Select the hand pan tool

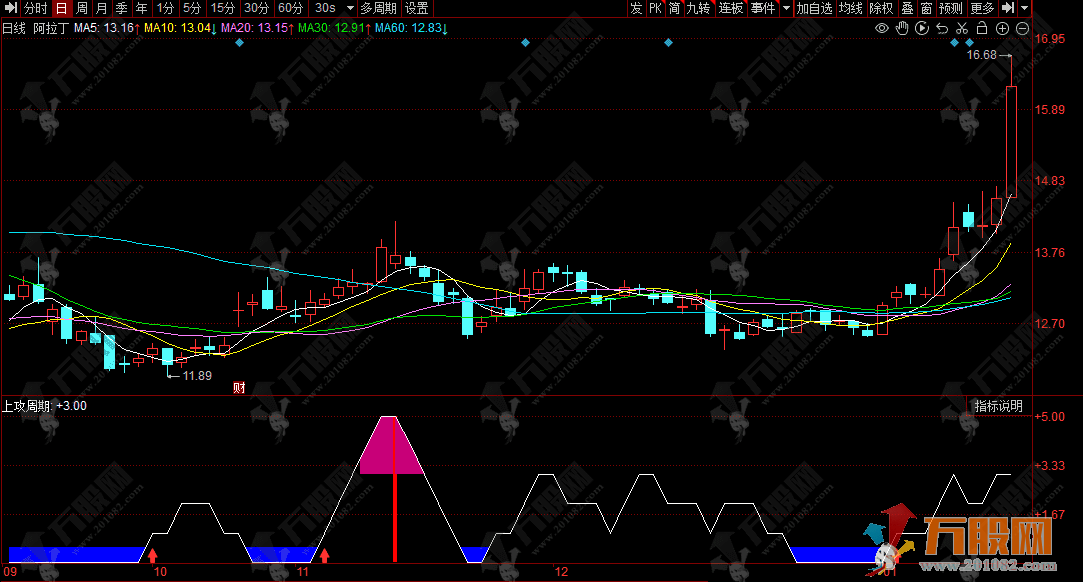click(902, 28)
